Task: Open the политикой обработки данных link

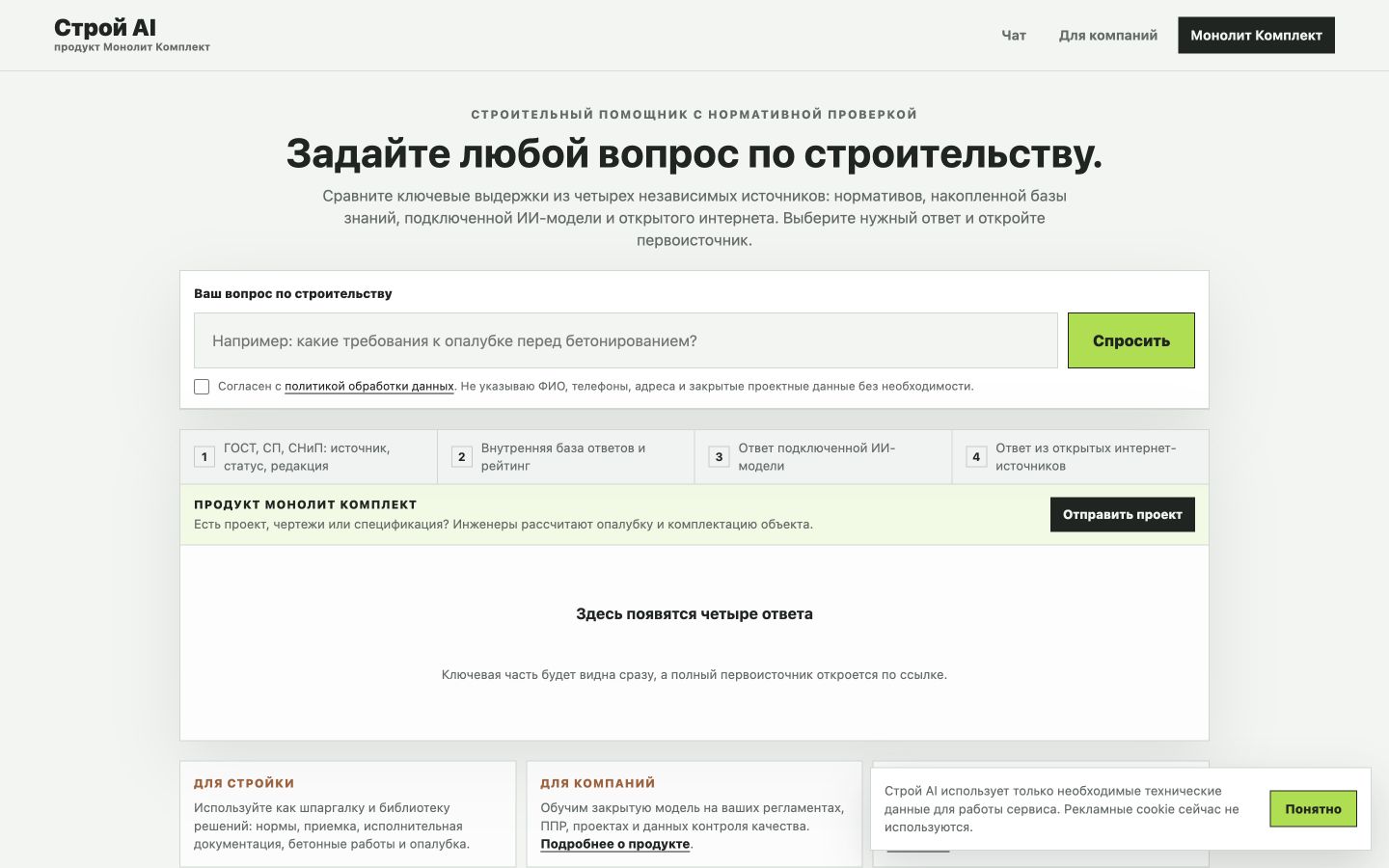Action: tap(369, 386)
